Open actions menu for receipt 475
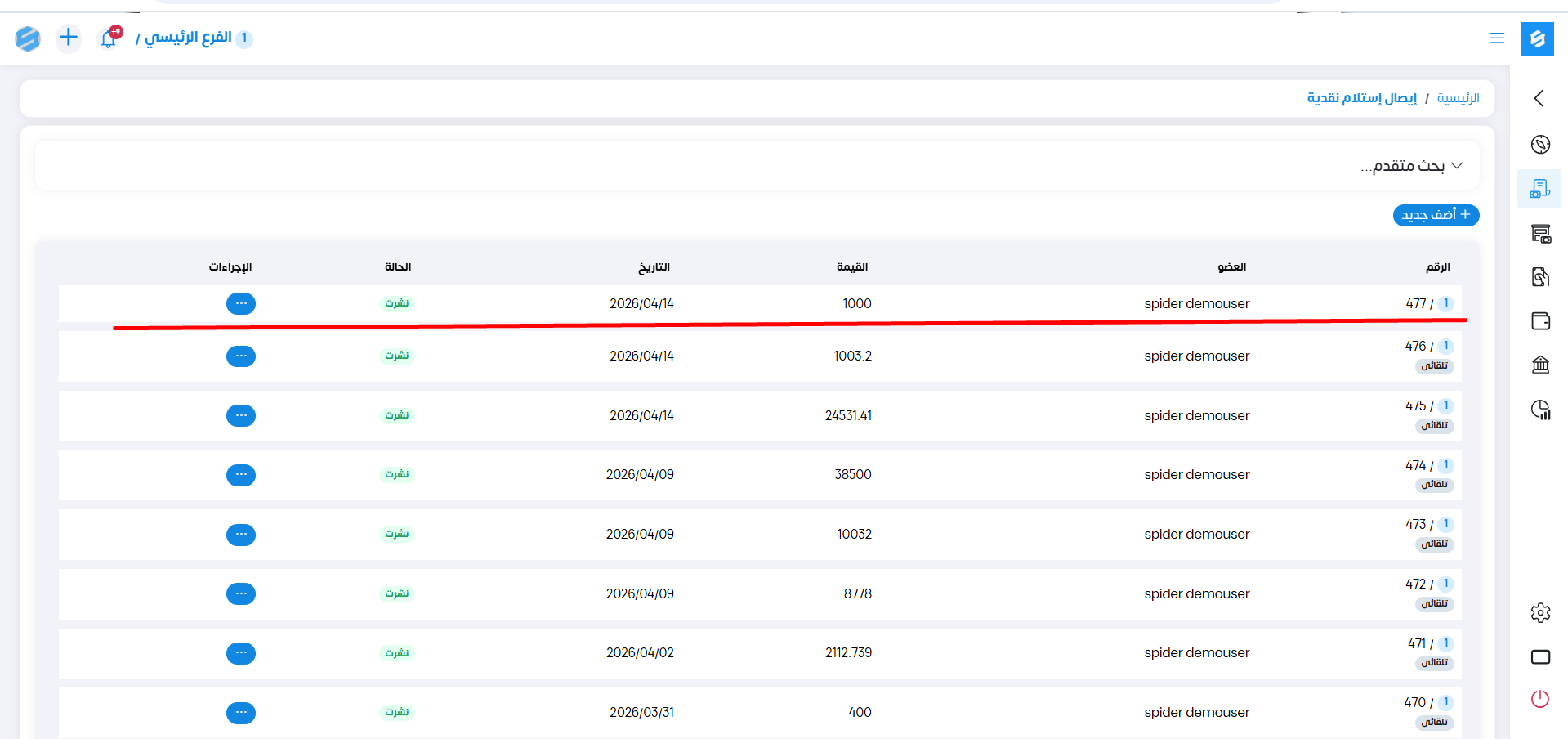 (x=241, y=416)
